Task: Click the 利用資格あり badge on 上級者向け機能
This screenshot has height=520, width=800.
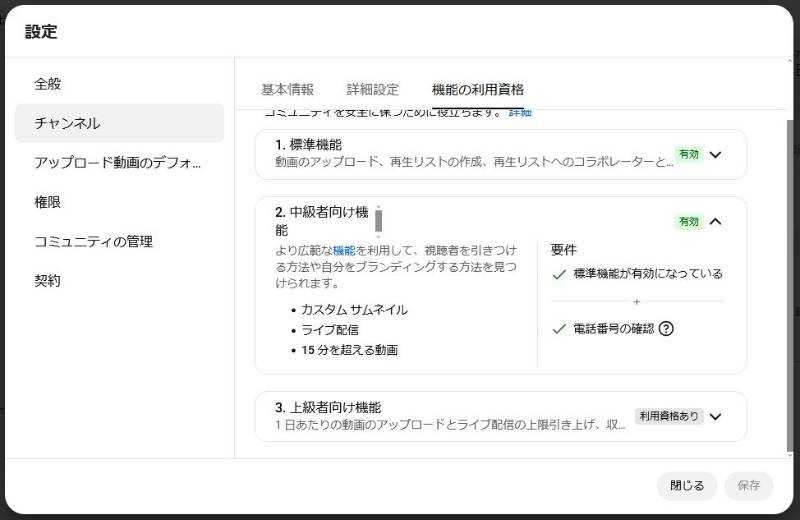Action: (669, 416)
